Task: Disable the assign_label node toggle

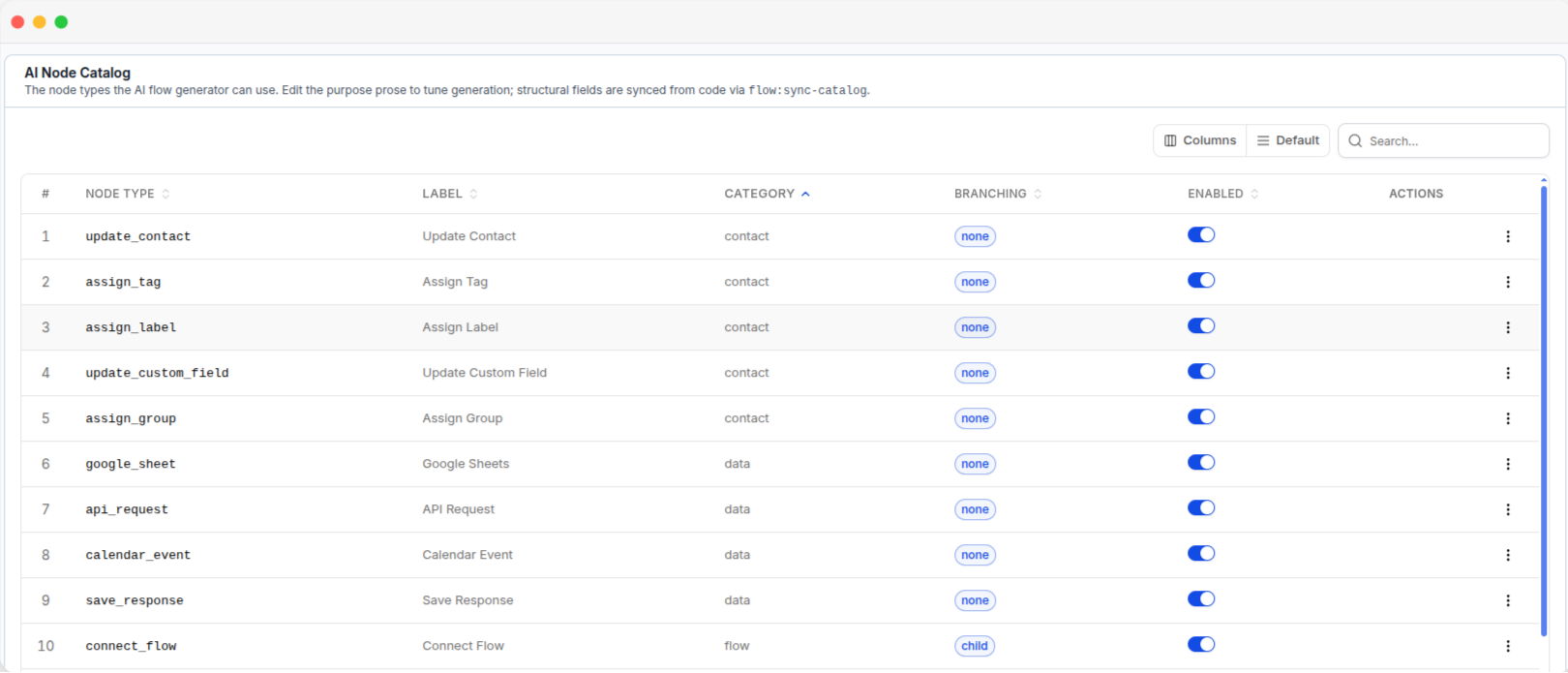Action: point(1201,326)
